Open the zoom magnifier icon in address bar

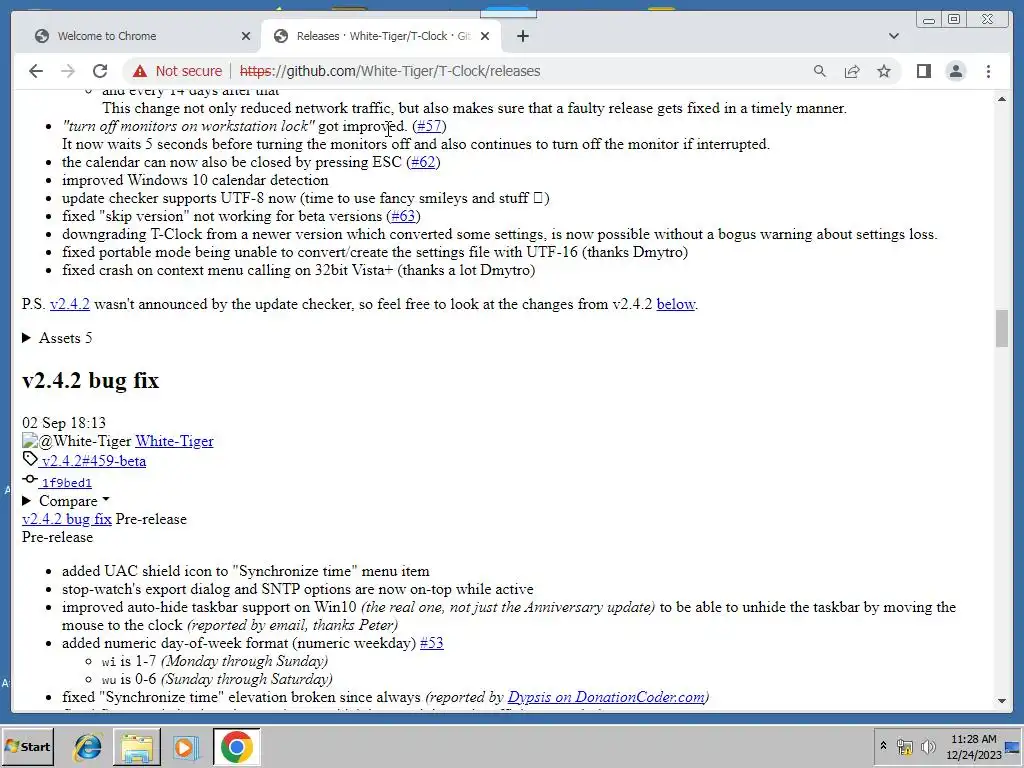click(820, 71)
